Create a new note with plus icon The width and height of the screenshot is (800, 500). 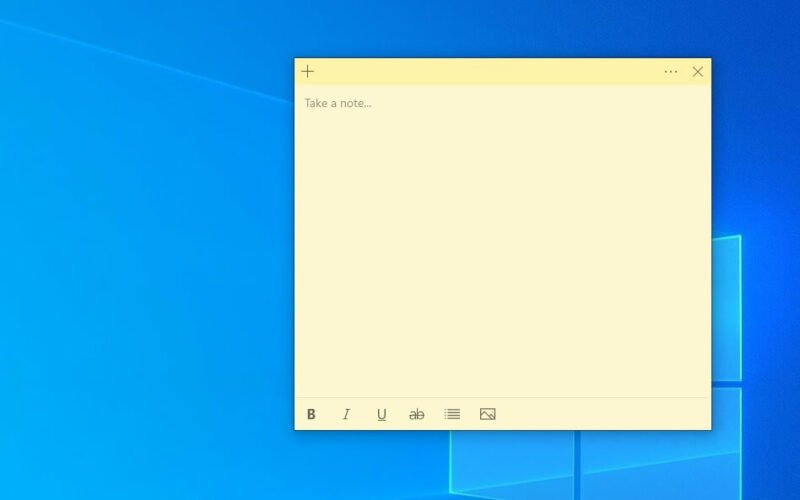[308, 71]
